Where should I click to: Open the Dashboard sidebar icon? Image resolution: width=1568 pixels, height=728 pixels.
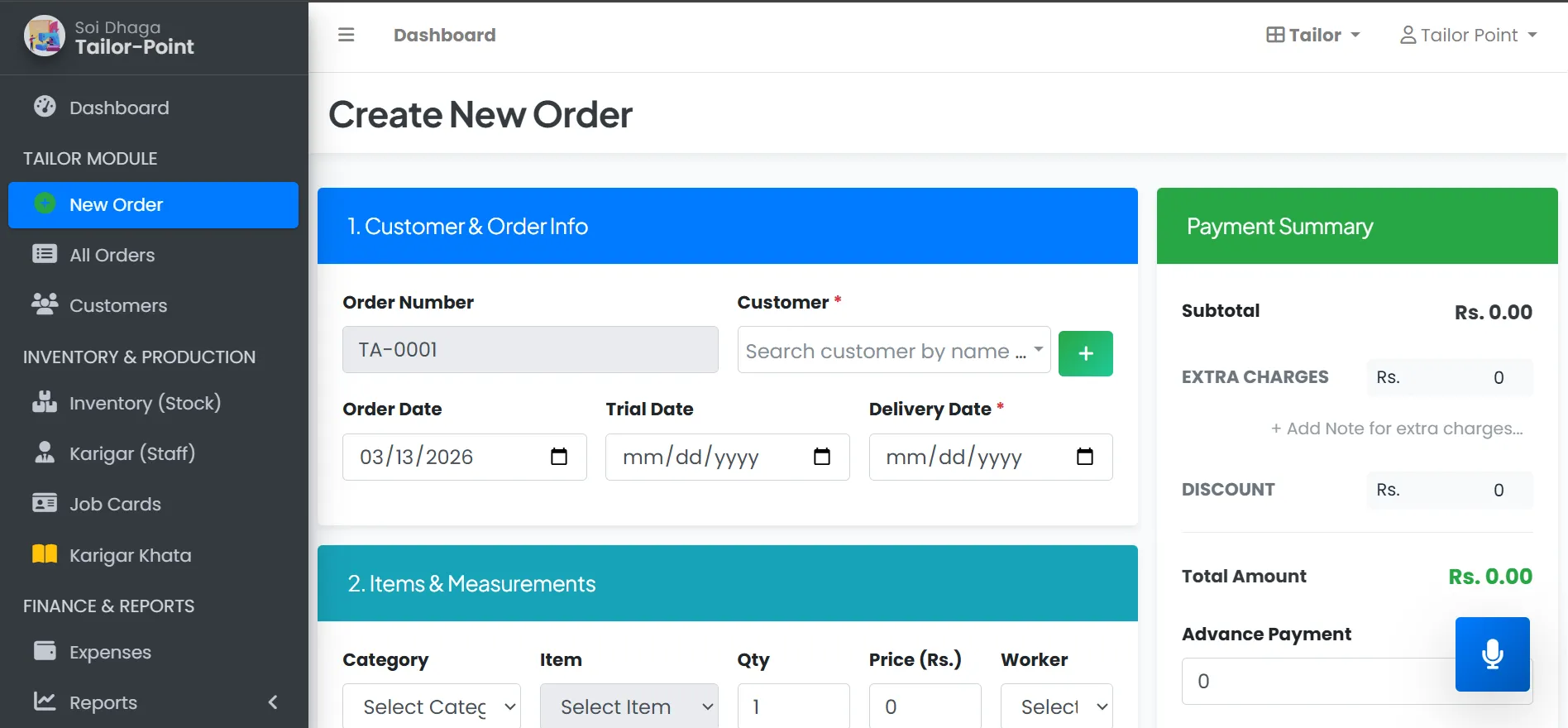click(x=45, y=107)
